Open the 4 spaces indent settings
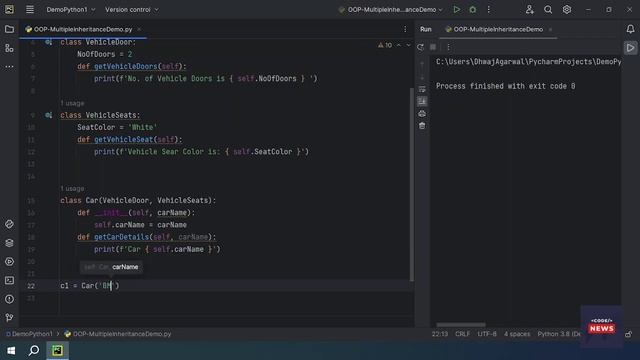 (x=517, y=334)
